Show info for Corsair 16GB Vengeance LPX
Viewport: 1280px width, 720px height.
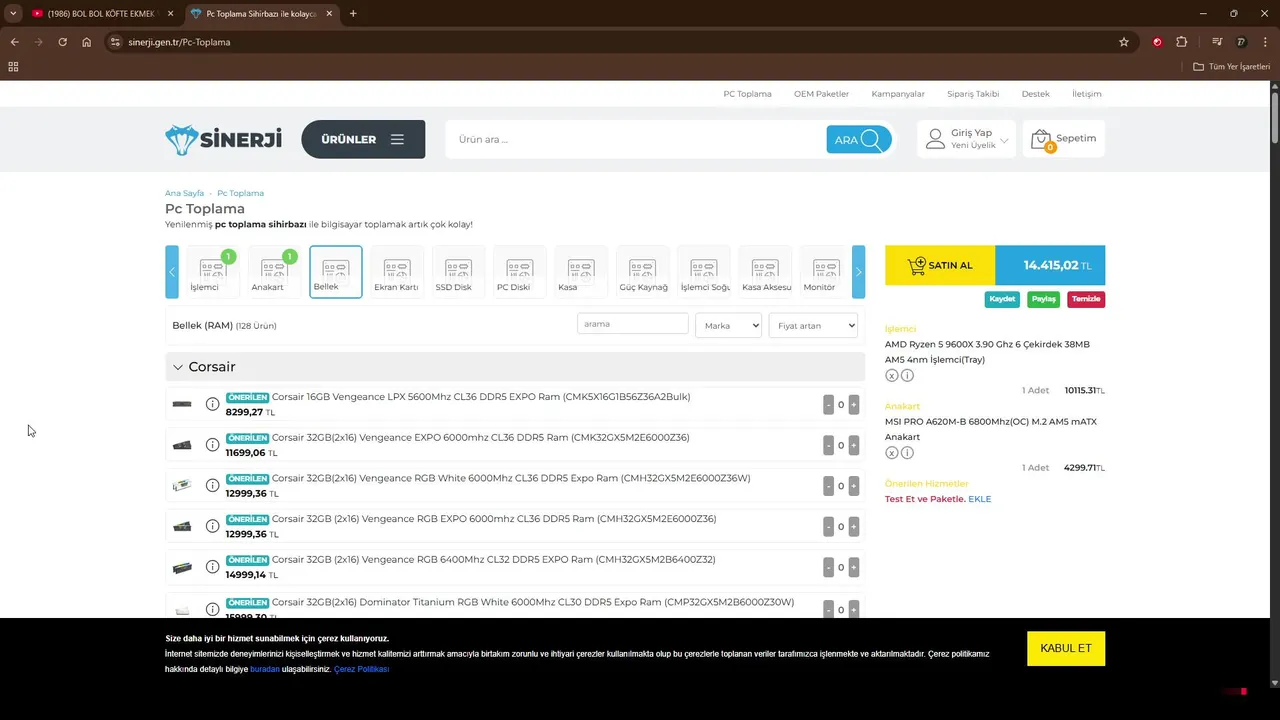tap(212, 404)
